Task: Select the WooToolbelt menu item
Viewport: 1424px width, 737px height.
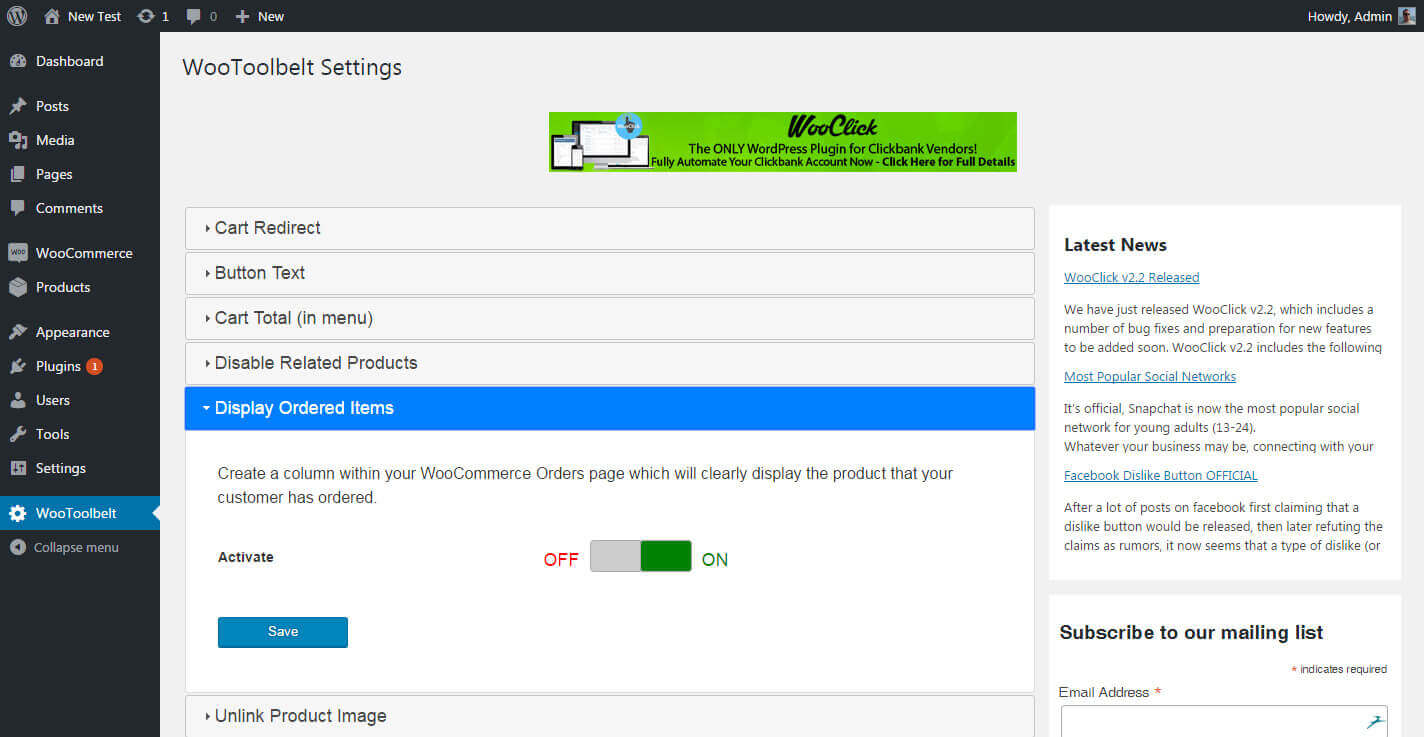Action: tap(80, 513)
